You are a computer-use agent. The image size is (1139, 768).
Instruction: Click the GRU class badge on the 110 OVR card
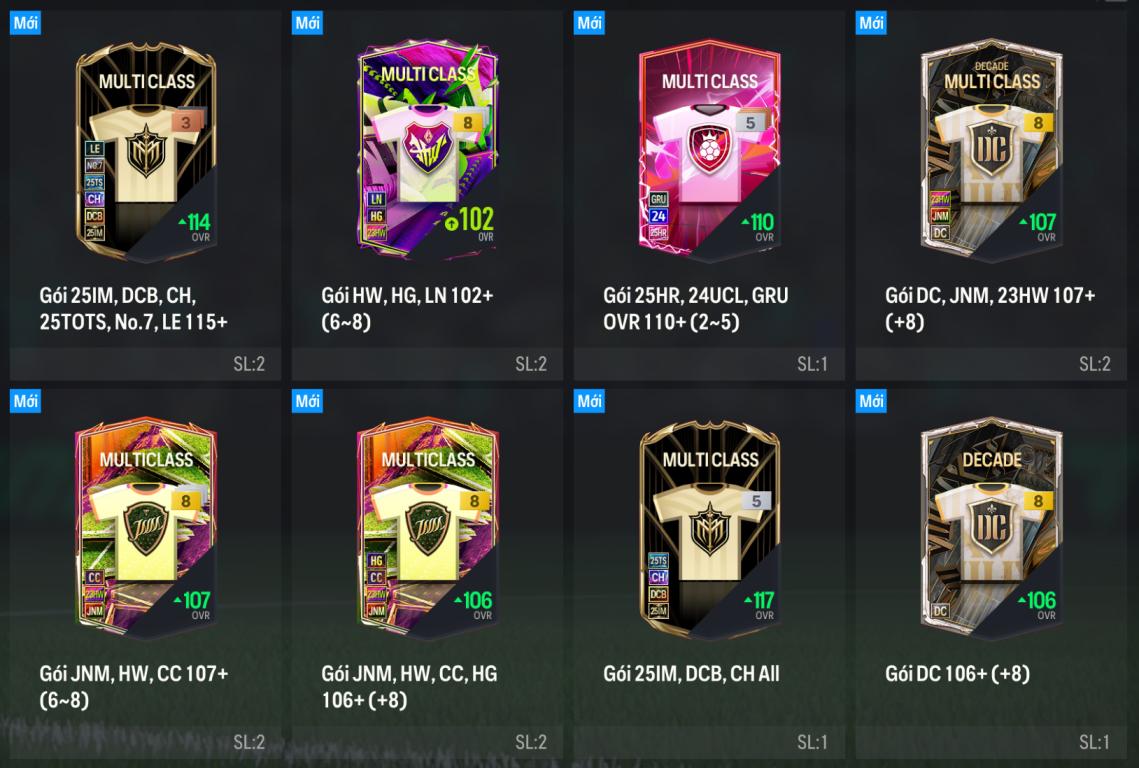click(x=658, y=199)
